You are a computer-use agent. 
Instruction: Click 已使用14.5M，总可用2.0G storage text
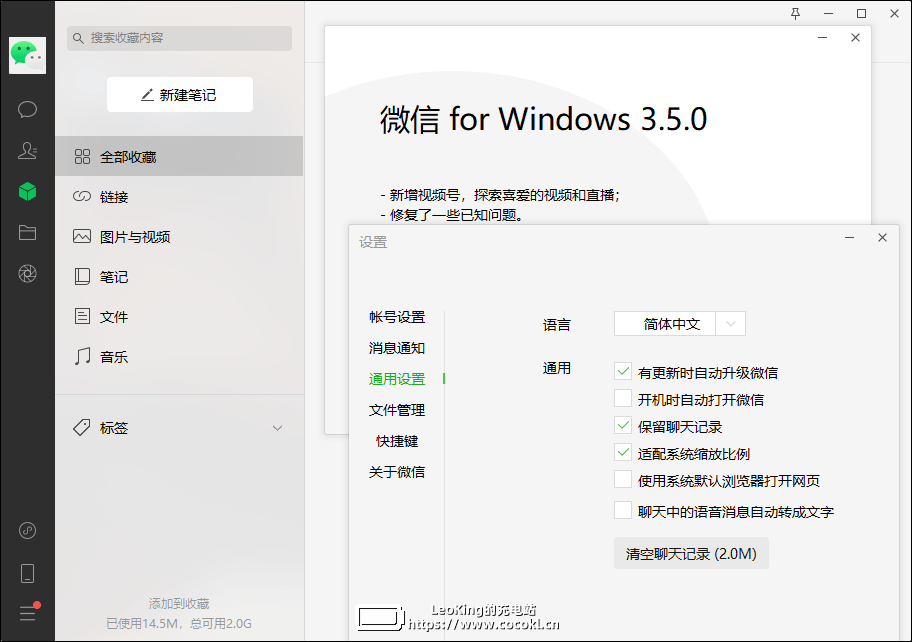click(179, 624)
